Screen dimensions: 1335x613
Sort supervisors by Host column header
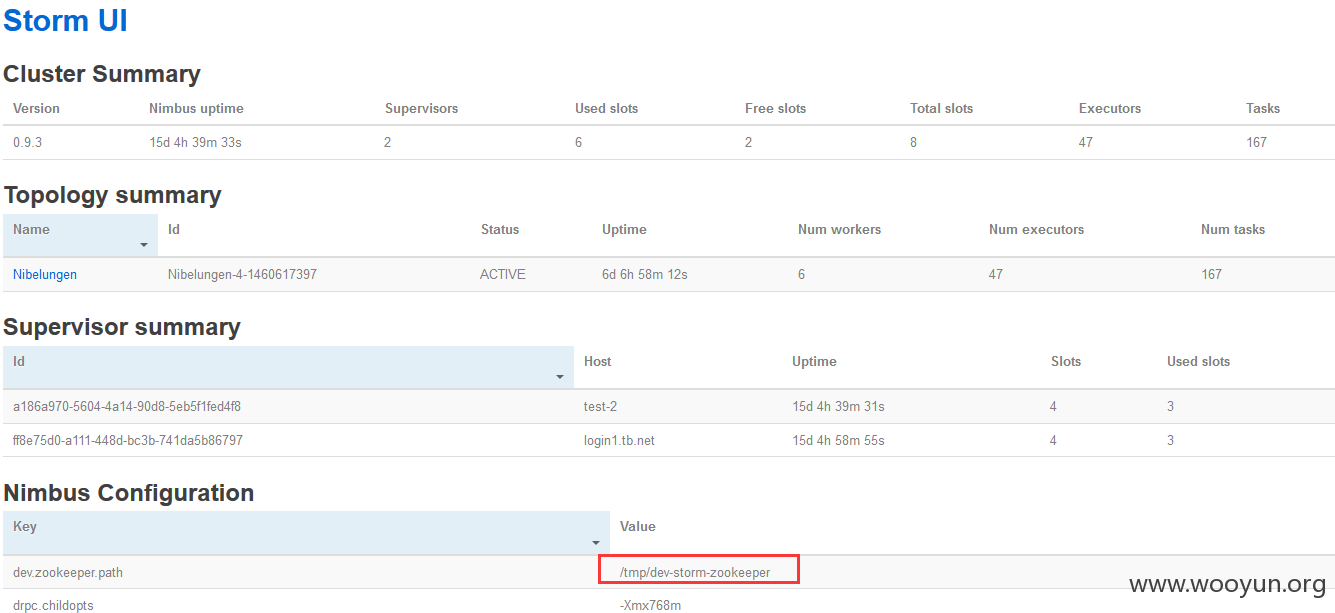coord(598,361)
